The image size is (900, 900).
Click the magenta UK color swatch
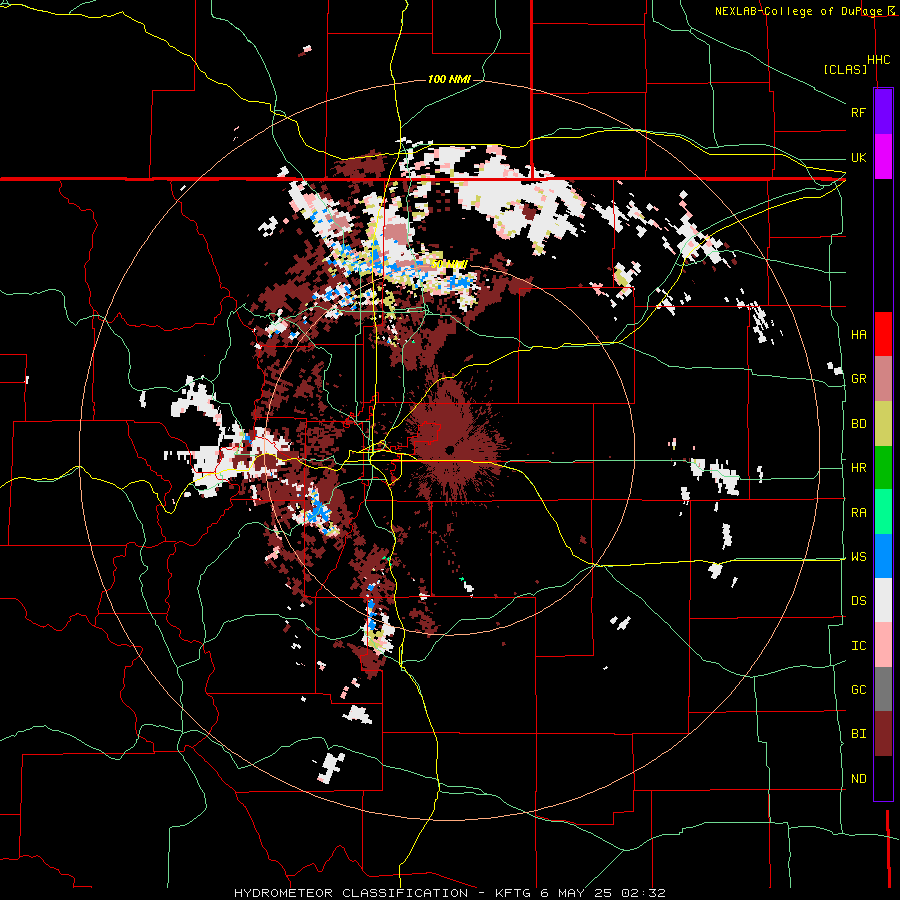(883, 157)
